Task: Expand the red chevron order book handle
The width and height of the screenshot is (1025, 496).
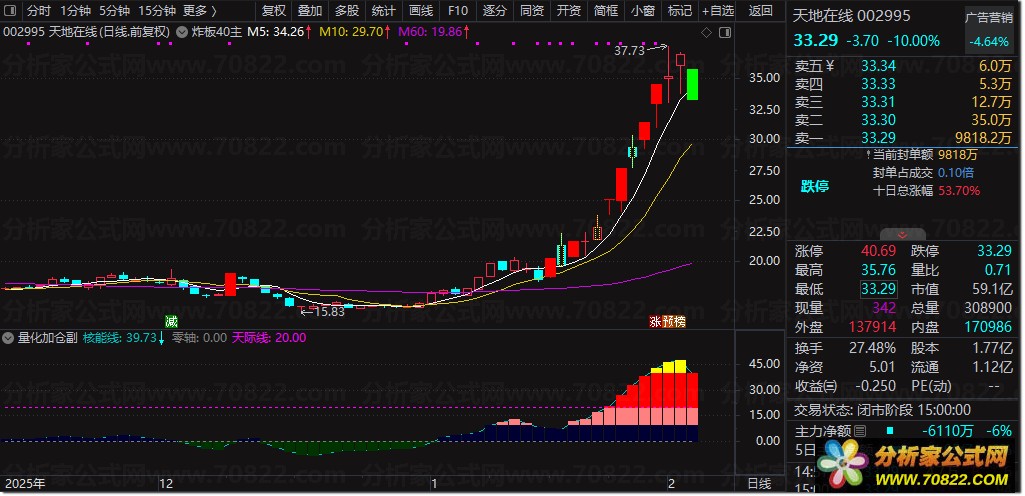Action: pyautogui.click(x=902, y=235)
